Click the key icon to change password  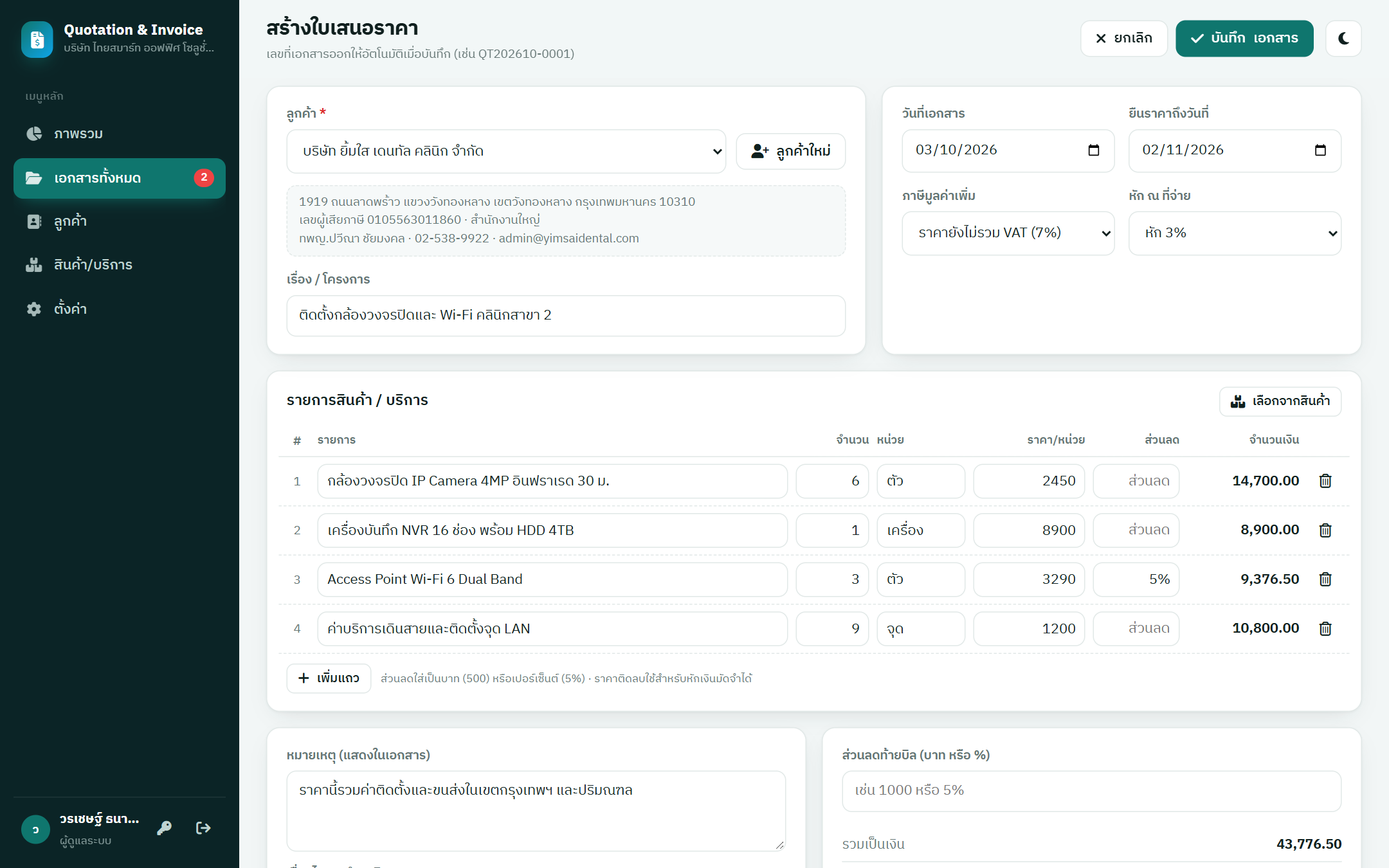point(165,828)
